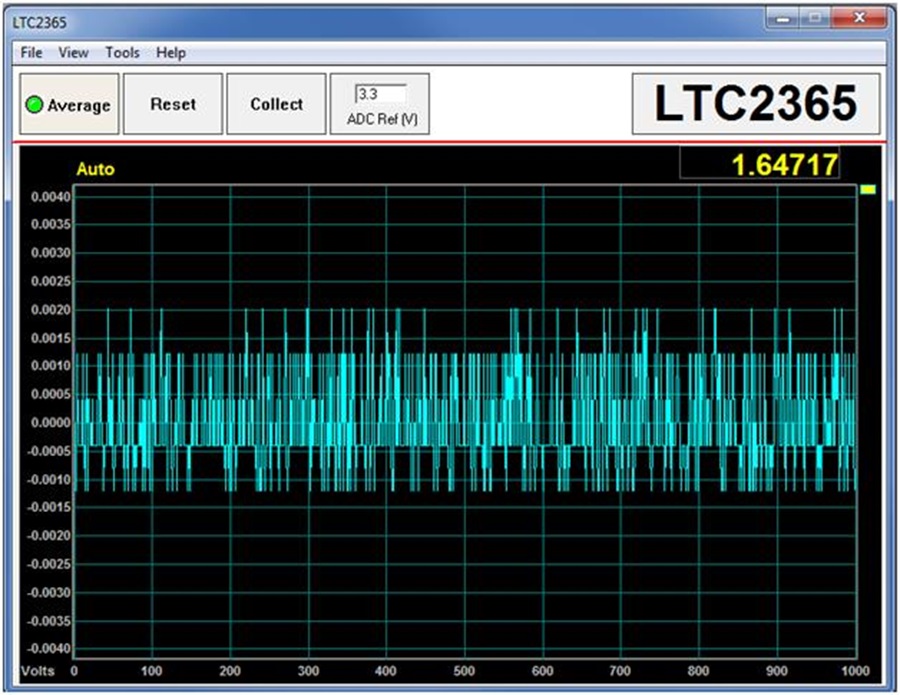
Task: Open the Tools menu
Action: [122, 53]
